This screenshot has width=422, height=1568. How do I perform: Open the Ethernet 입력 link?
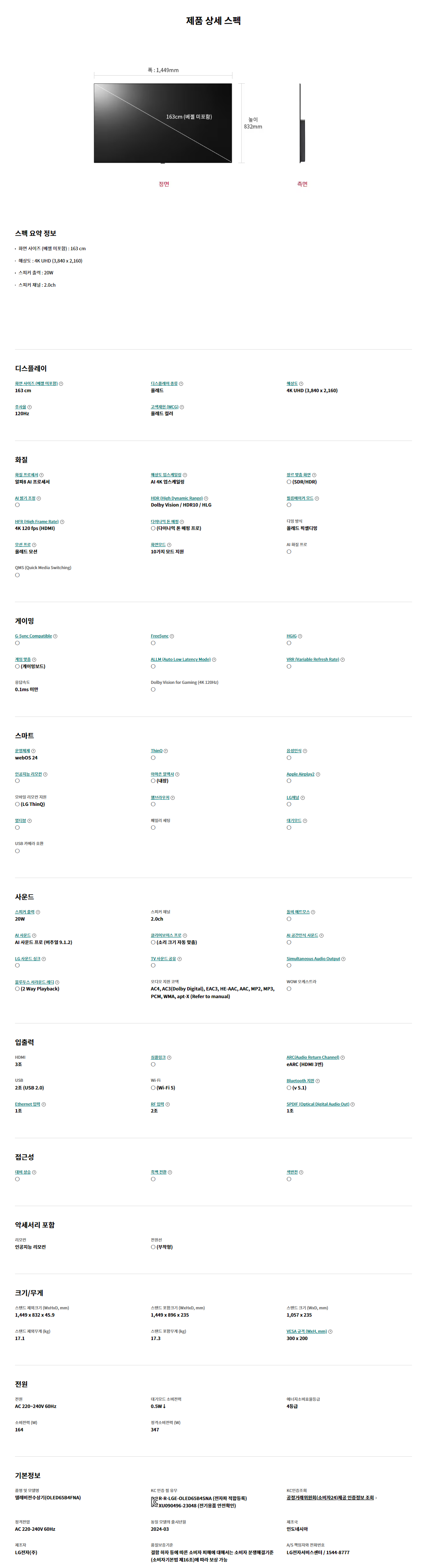point(28,1104)
